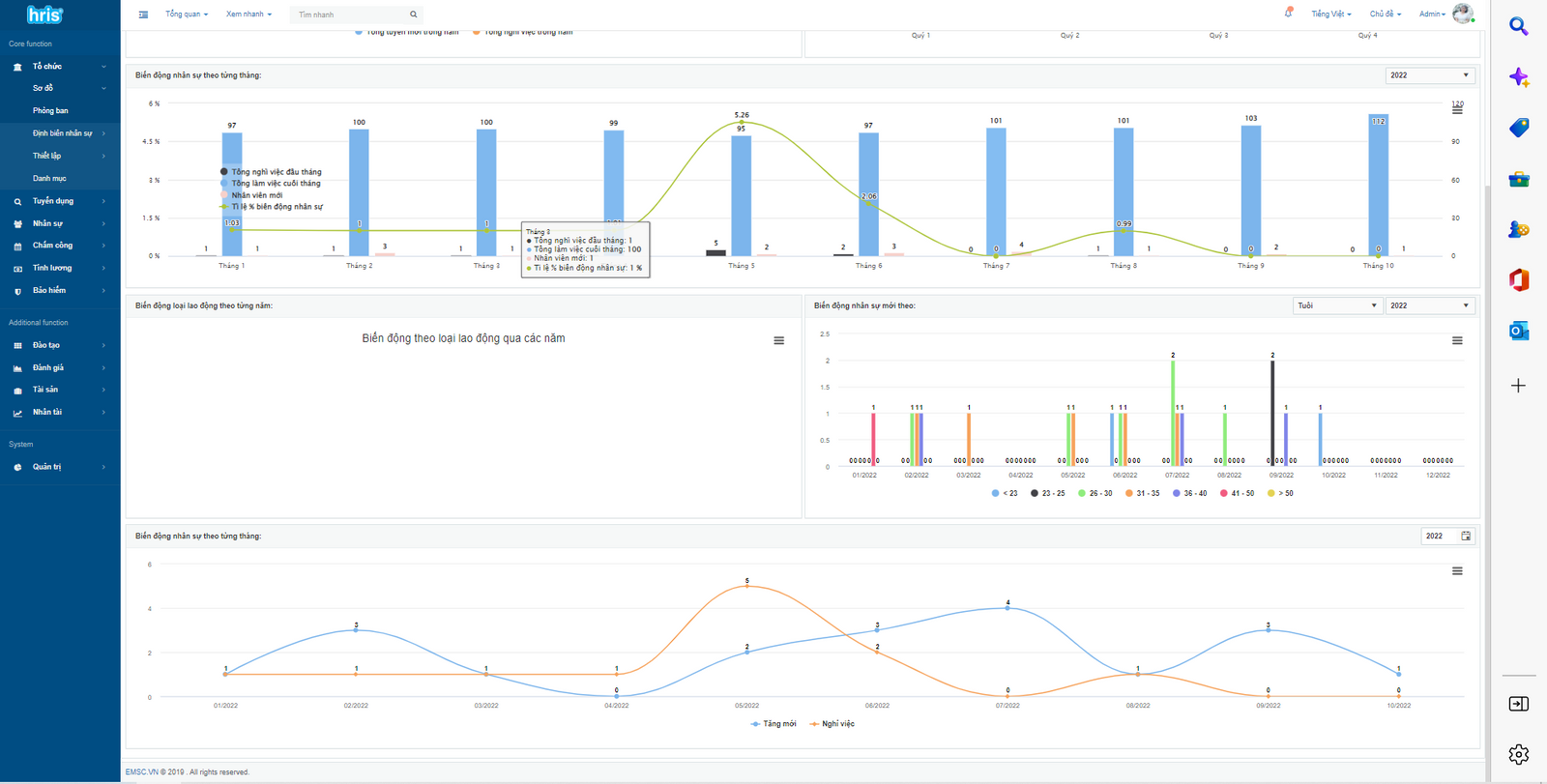Click the hris logo

44,15
